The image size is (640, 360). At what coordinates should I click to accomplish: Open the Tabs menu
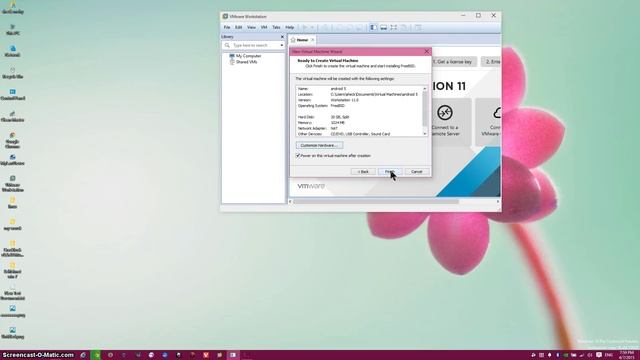point(276,27)
